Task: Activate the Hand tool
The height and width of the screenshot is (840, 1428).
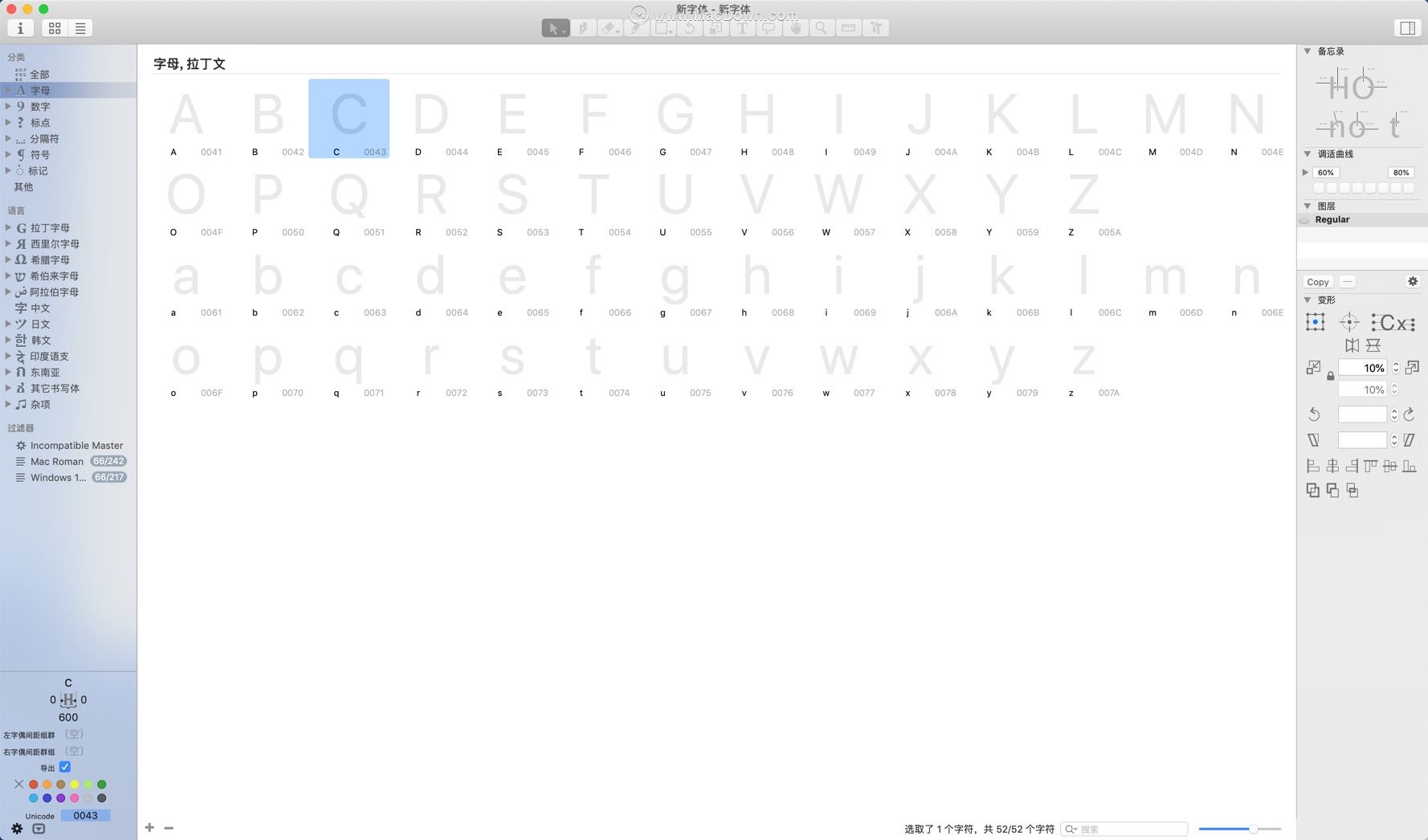Action: 795,28
